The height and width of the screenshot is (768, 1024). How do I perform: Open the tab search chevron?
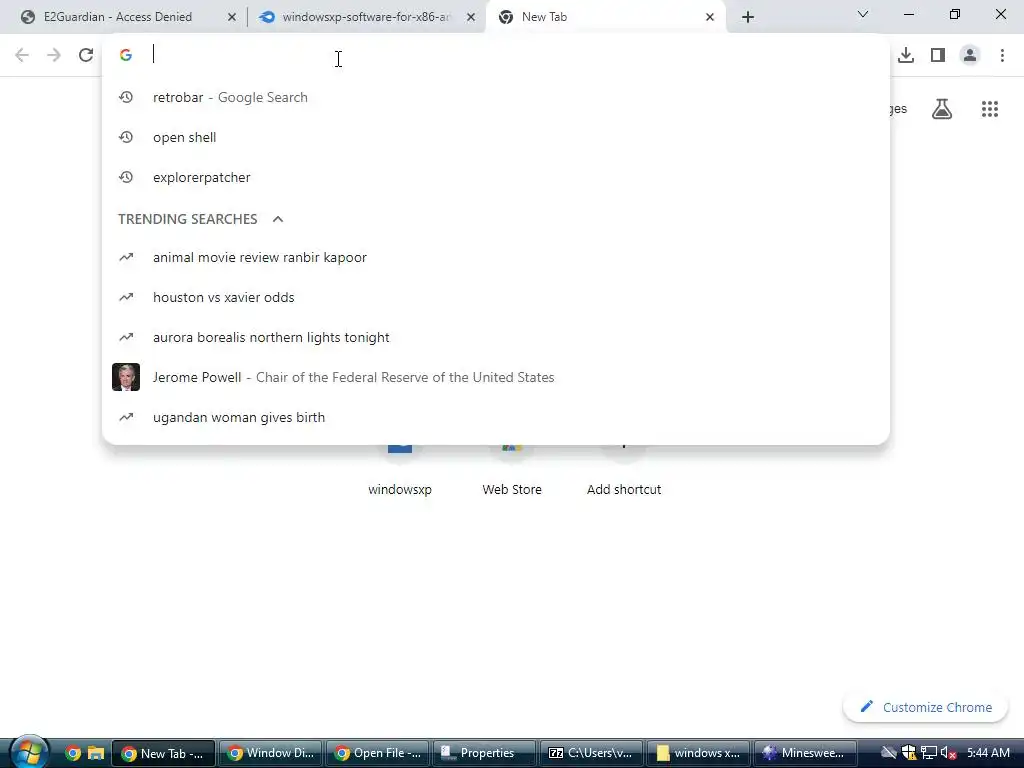tap(863, 14)
